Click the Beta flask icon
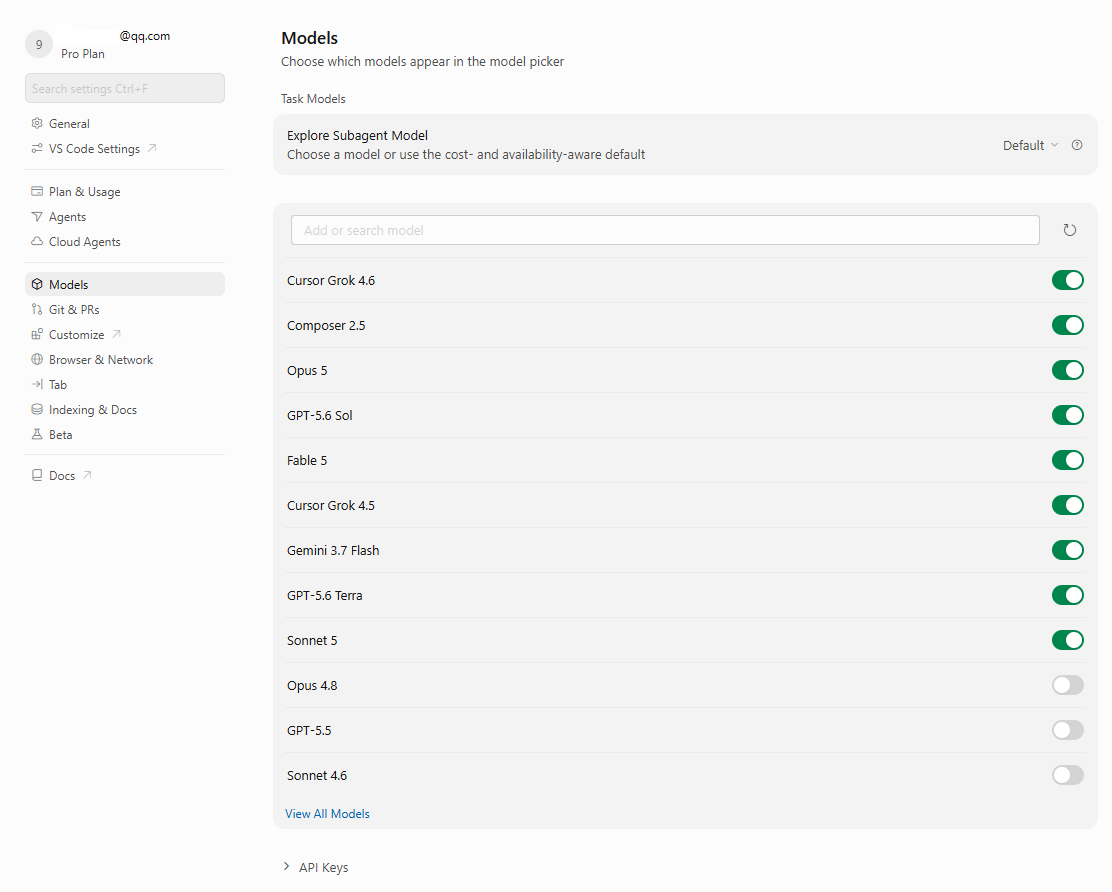 (x=37, y=434)
